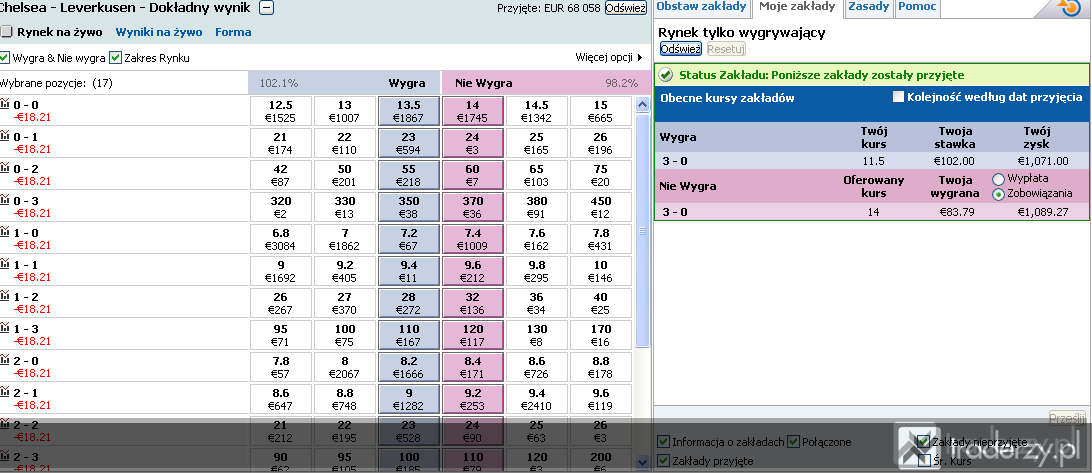Open the graph icon for score 1 - 1
This screenshot has width=1092, height=473.
(5, 264)
